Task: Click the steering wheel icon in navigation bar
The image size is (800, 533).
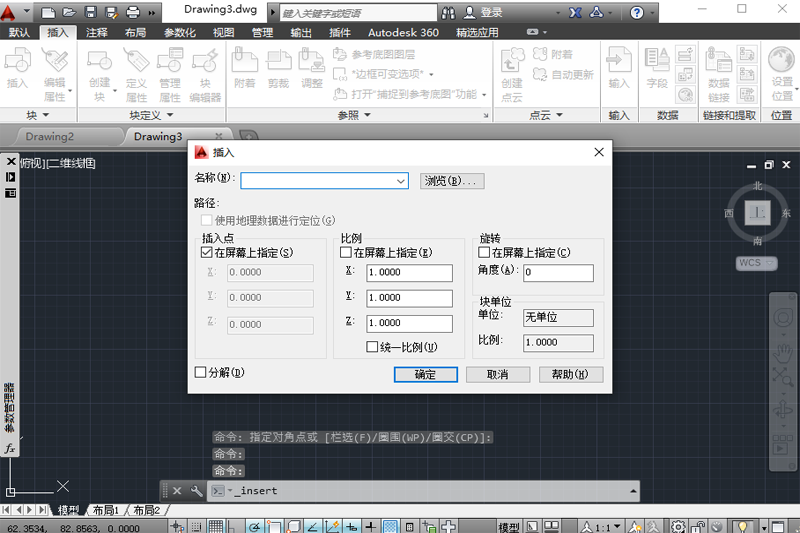Action: coord(783,318)
